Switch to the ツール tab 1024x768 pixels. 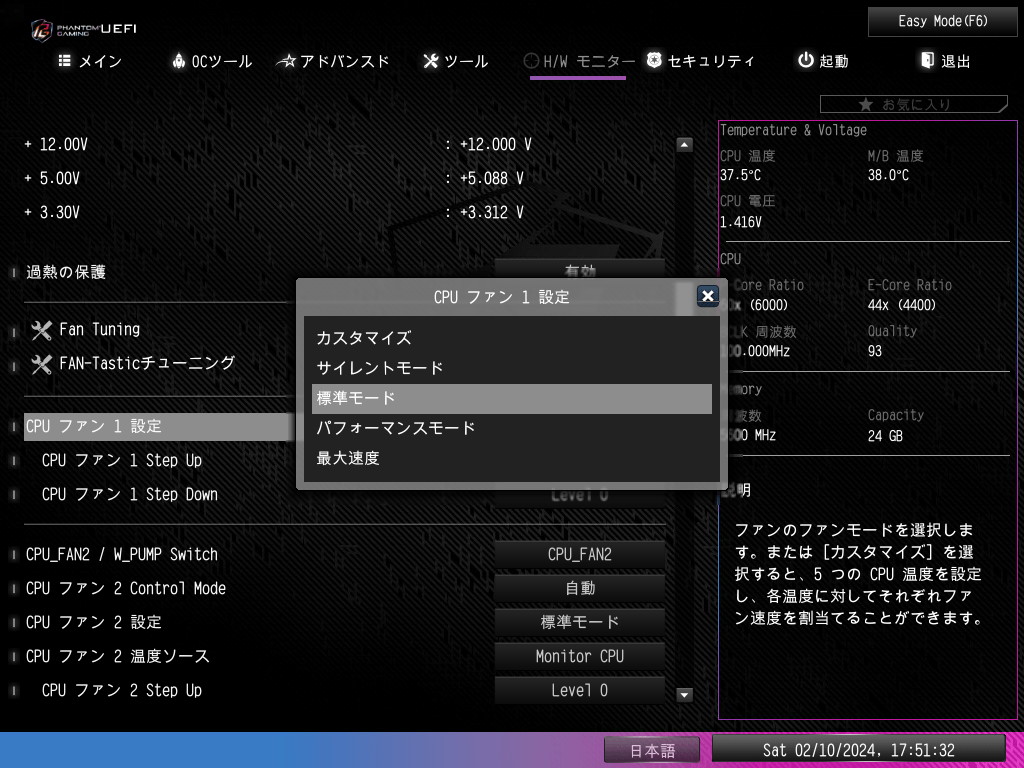pyautogui.click(x=456, y=61)
